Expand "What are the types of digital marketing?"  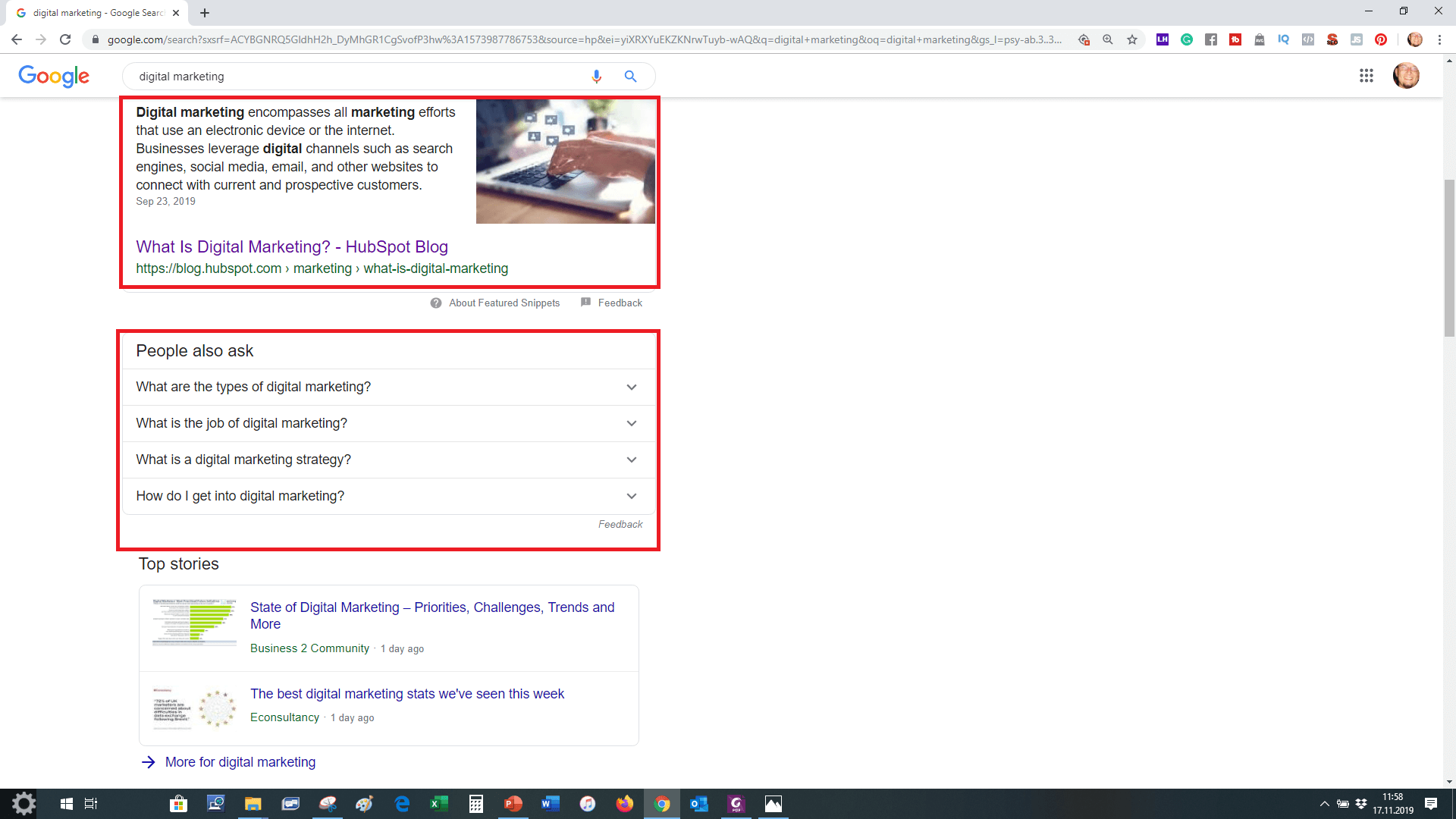point(631,388)
